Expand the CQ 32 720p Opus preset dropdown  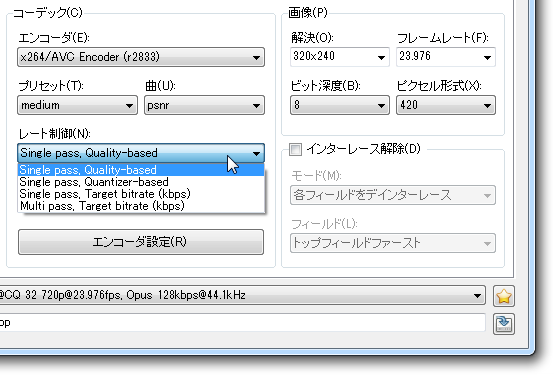coord(242,295)
